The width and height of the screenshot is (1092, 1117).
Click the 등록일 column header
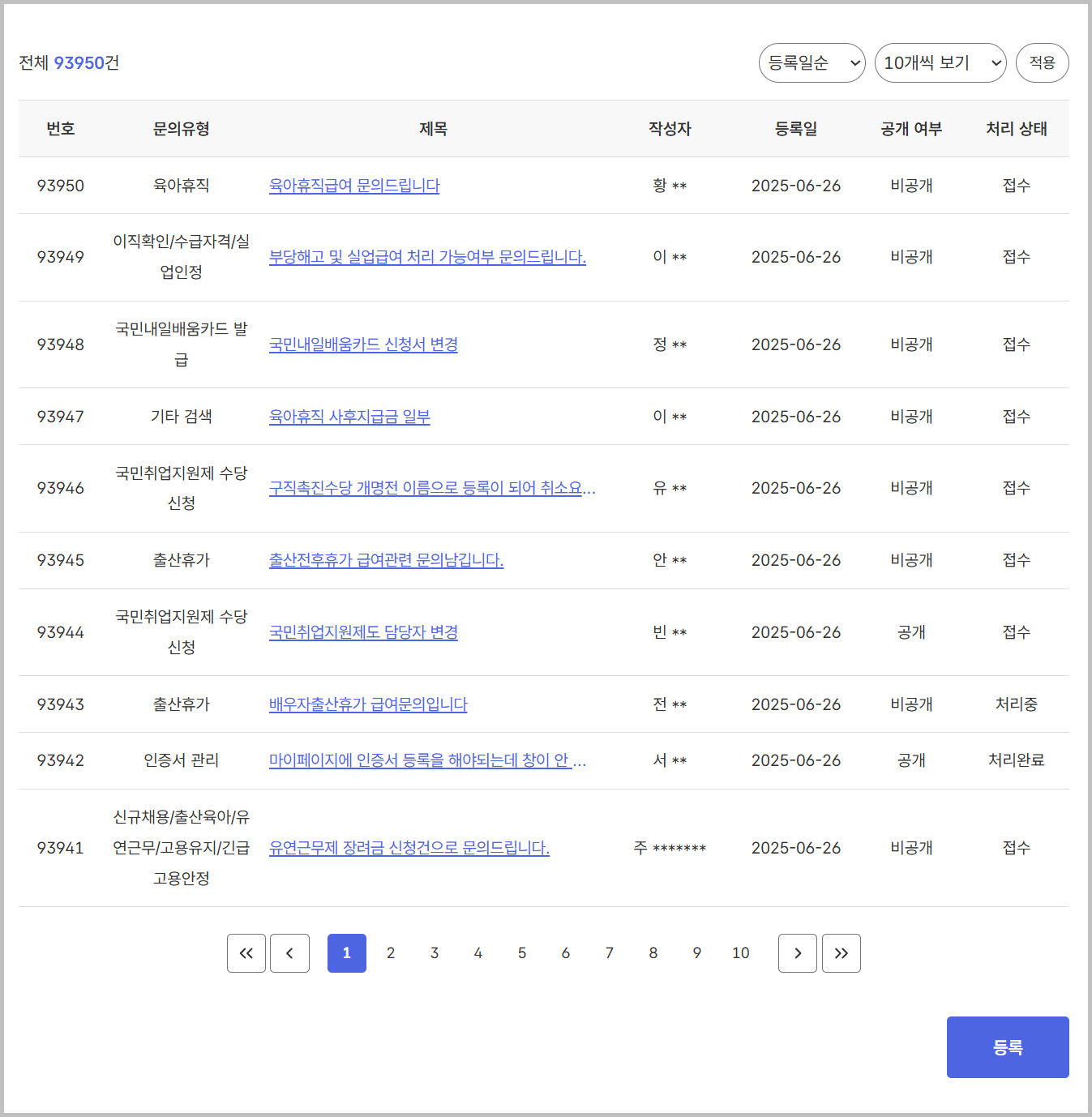[x=796, y=129]
